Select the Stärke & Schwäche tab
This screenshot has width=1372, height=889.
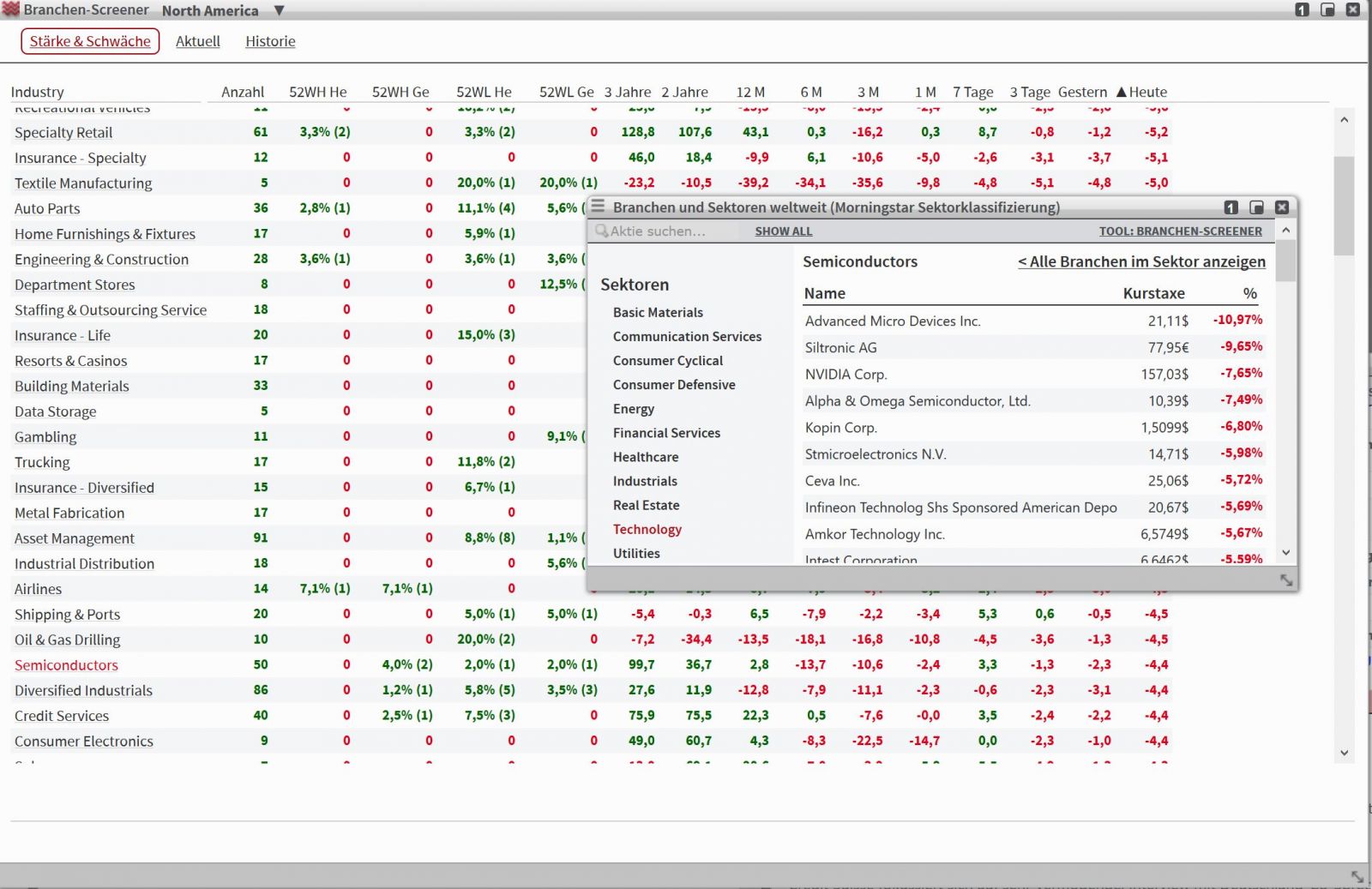point(90,41)
